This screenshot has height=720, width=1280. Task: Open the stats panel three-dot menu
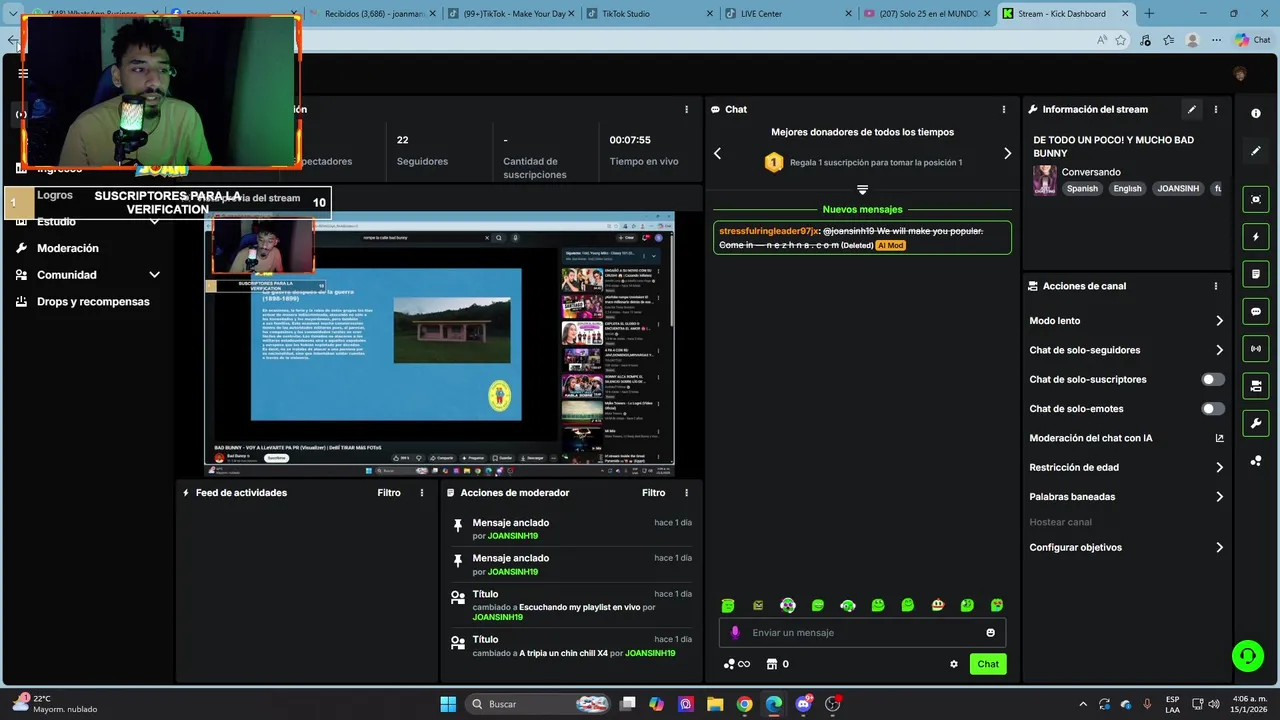(x=686, y=109)
